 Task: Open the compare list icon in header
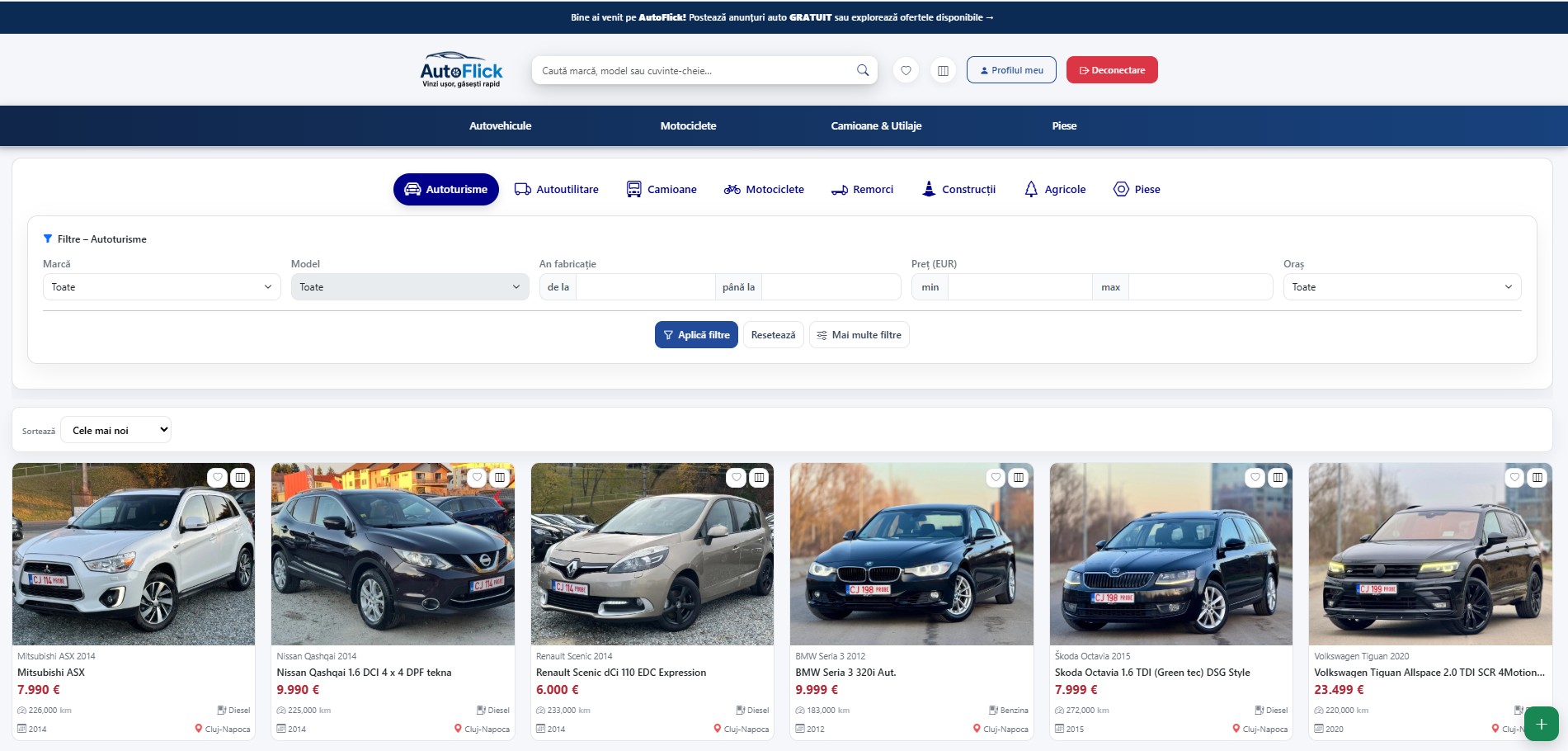point(943,70)
